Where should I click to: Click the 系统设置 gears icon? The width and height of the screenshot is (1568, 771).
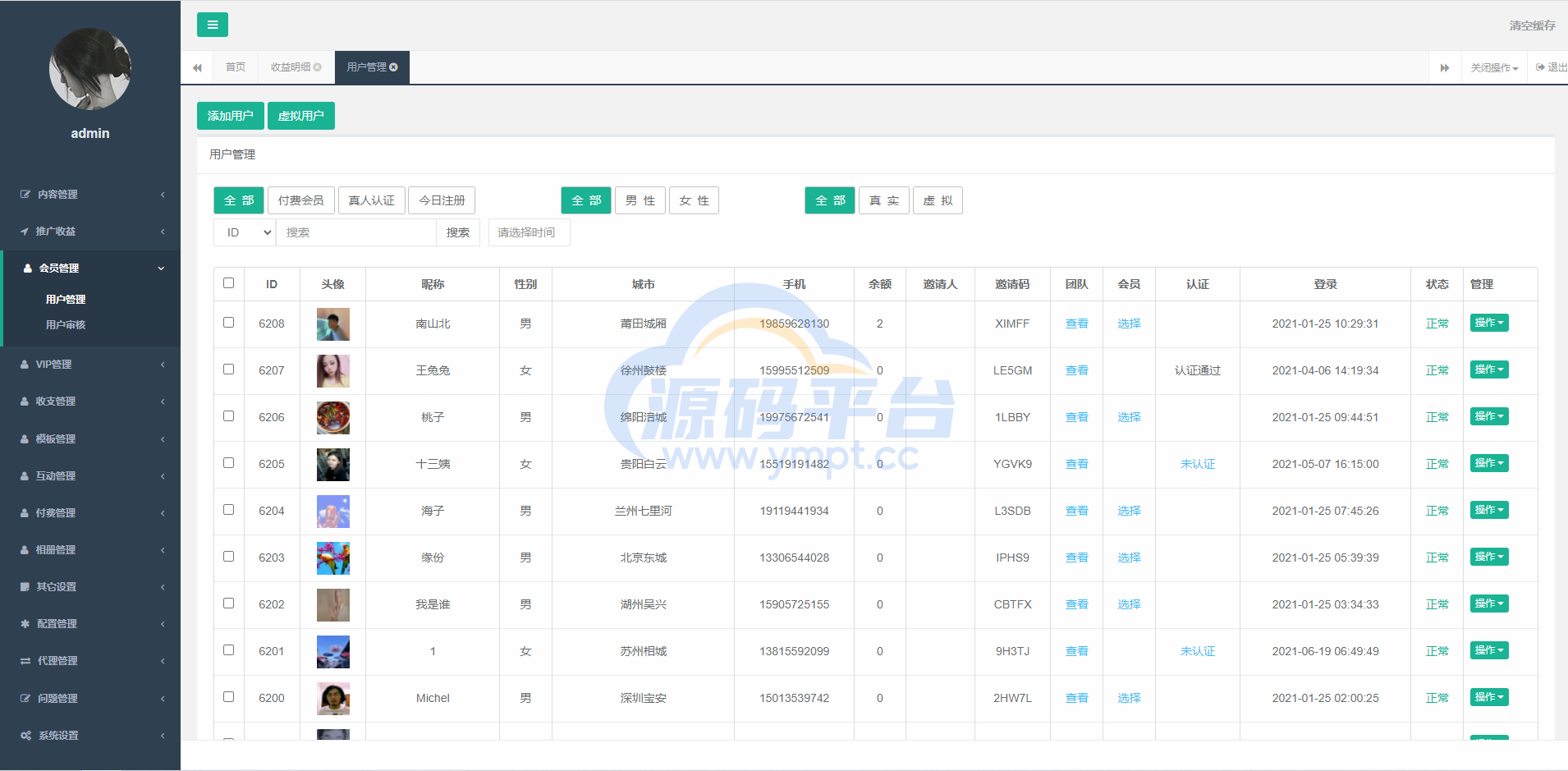click(x=26, y=736)
